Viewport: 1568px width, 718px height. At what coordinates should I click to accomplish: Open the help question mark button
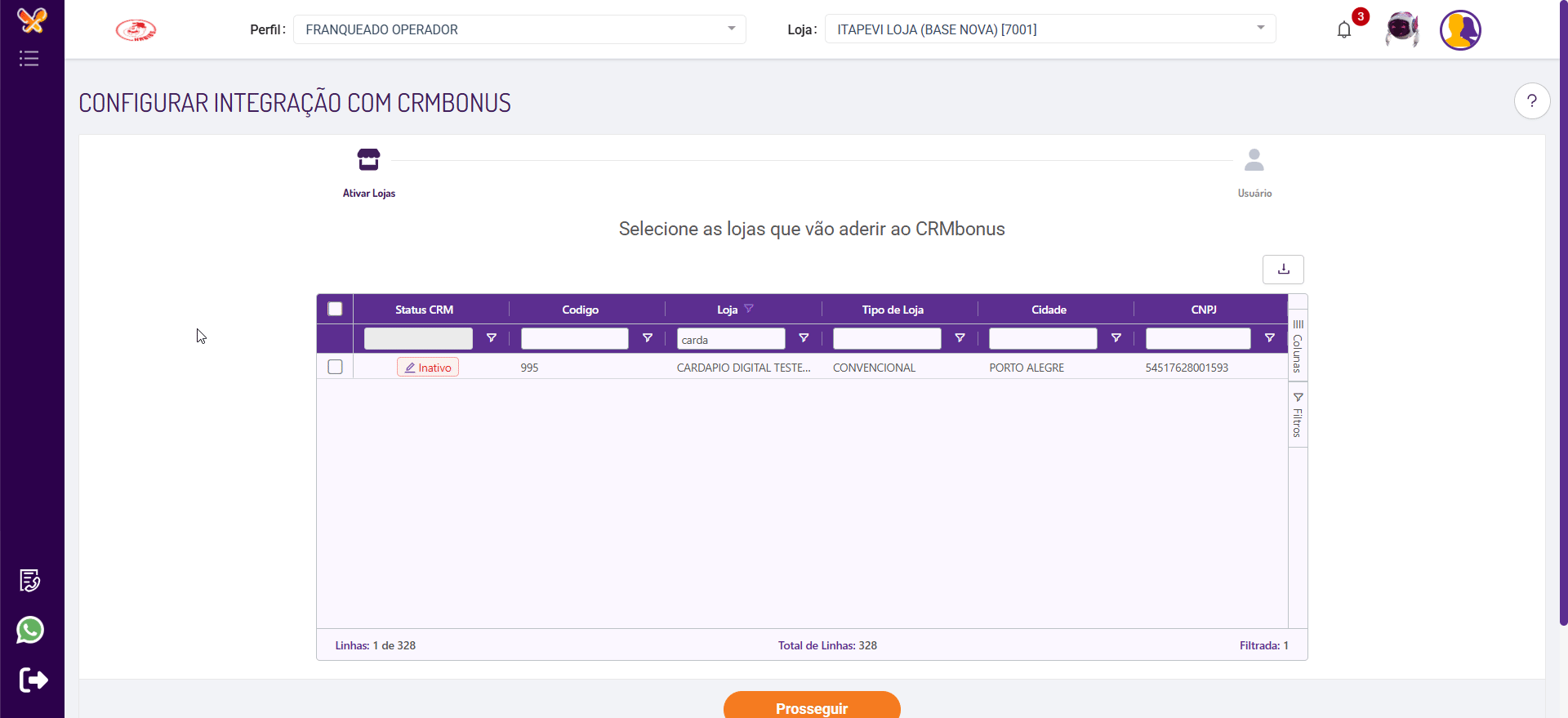pos(1532,101)
